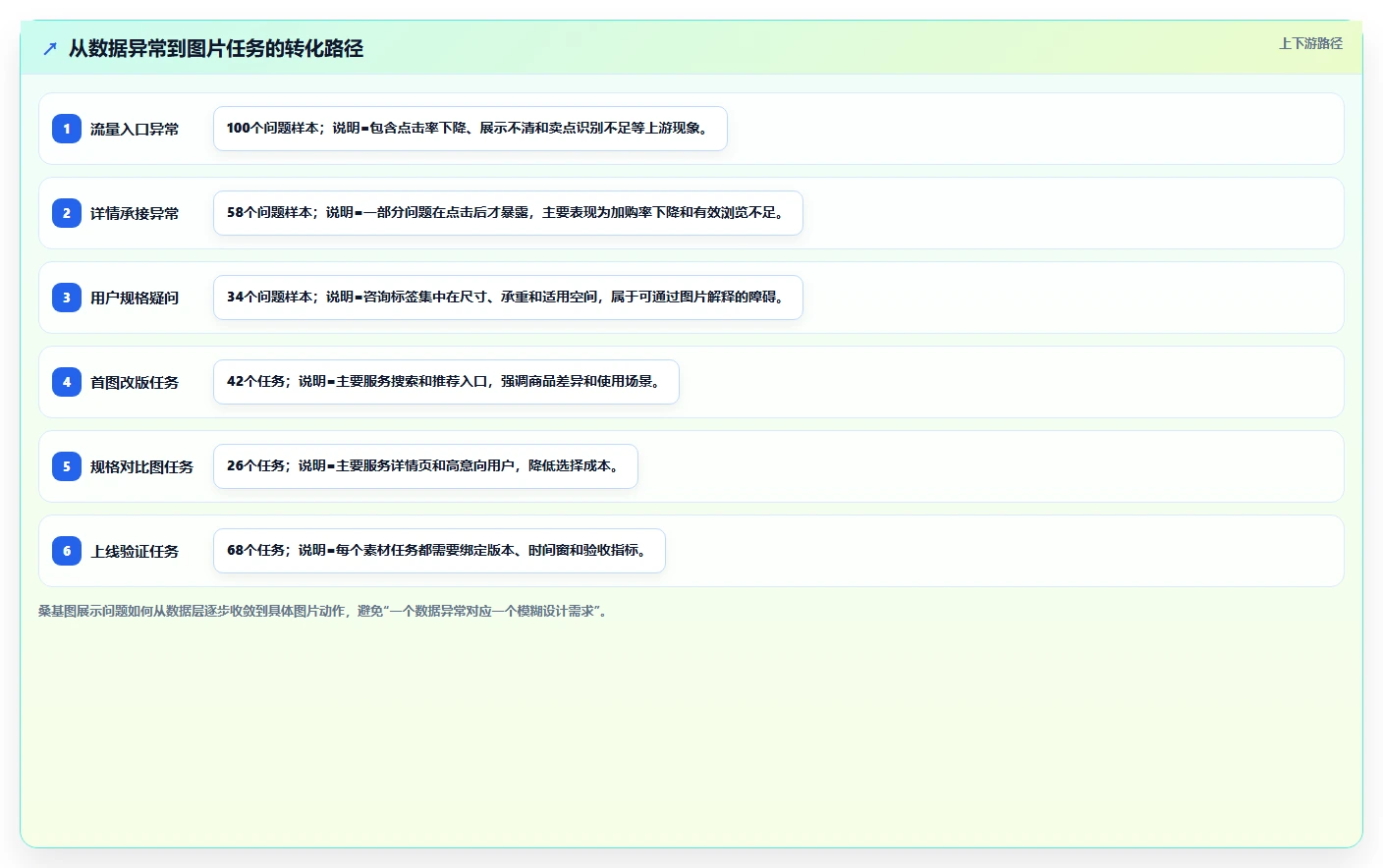This screenshot has height=868, width=1383.
Task: Click the number 3 badge for 用户规格疑问
Action: 67,298
